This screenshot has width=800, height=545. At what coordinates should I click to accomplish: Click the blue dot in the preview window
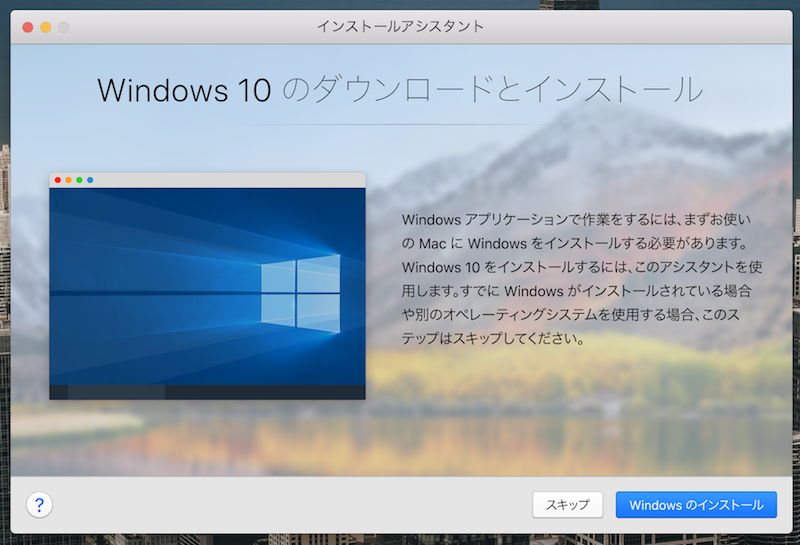click(90, 180)
